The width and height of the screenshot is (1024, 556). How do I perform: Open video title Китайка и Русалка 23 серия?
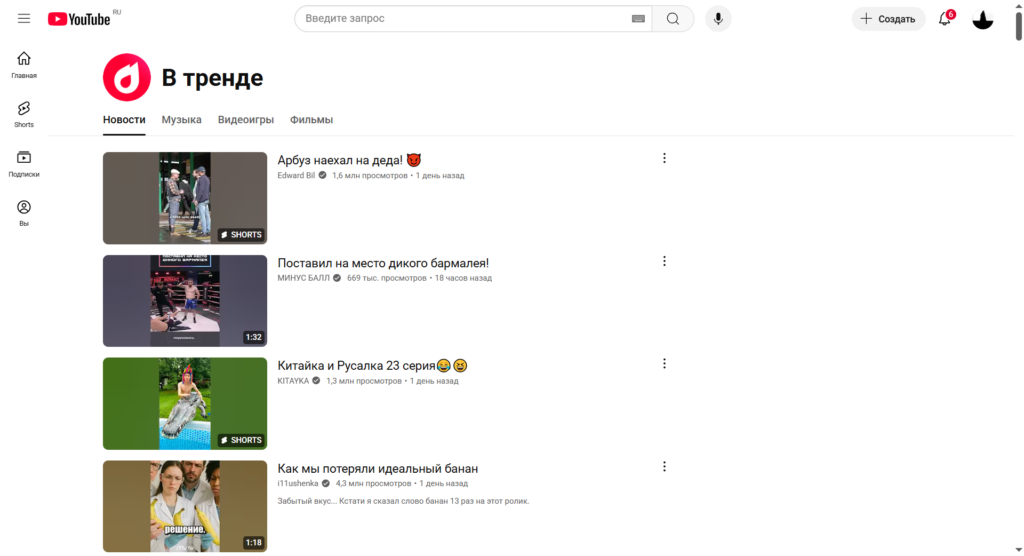click(372, 365)
